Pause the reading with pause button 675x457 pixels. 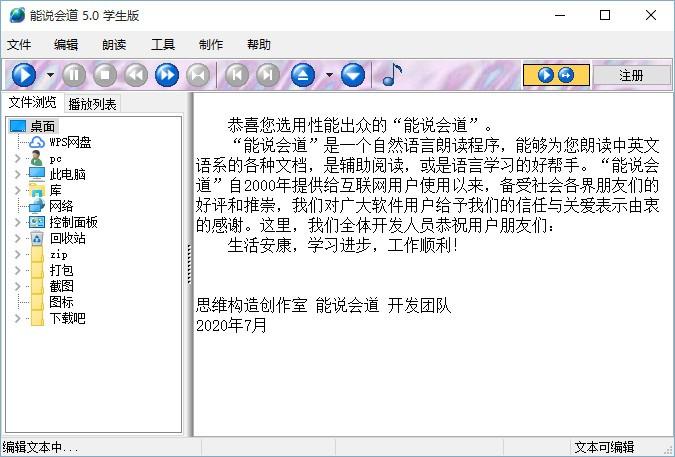tap(74, 75)
